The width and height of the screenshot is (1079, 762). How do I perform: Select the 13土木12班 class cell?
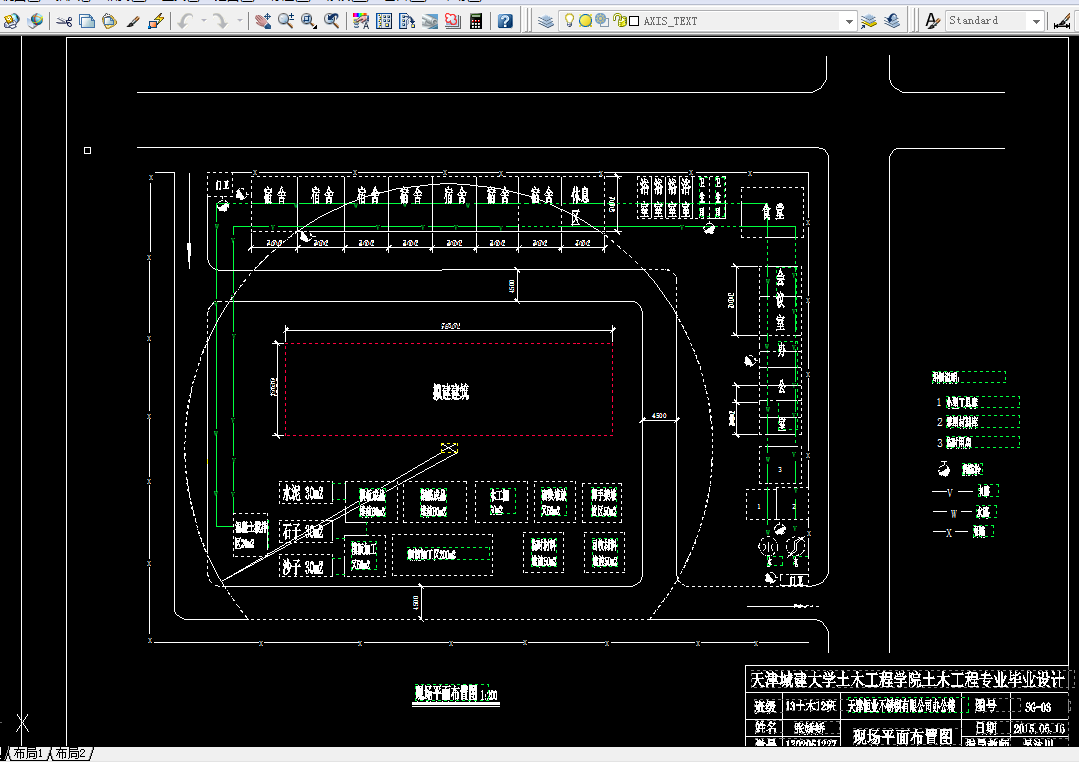click(811, 706)
